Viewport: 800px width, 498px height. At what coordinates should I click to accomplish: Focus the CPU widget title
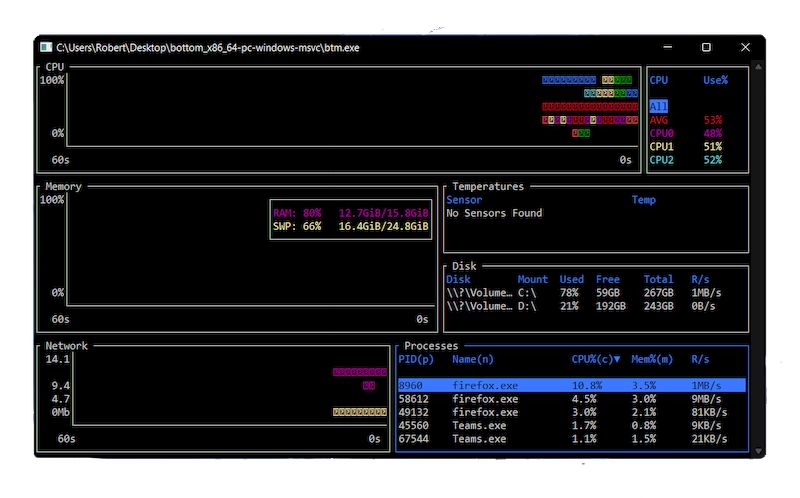click(x=55, y=67)
